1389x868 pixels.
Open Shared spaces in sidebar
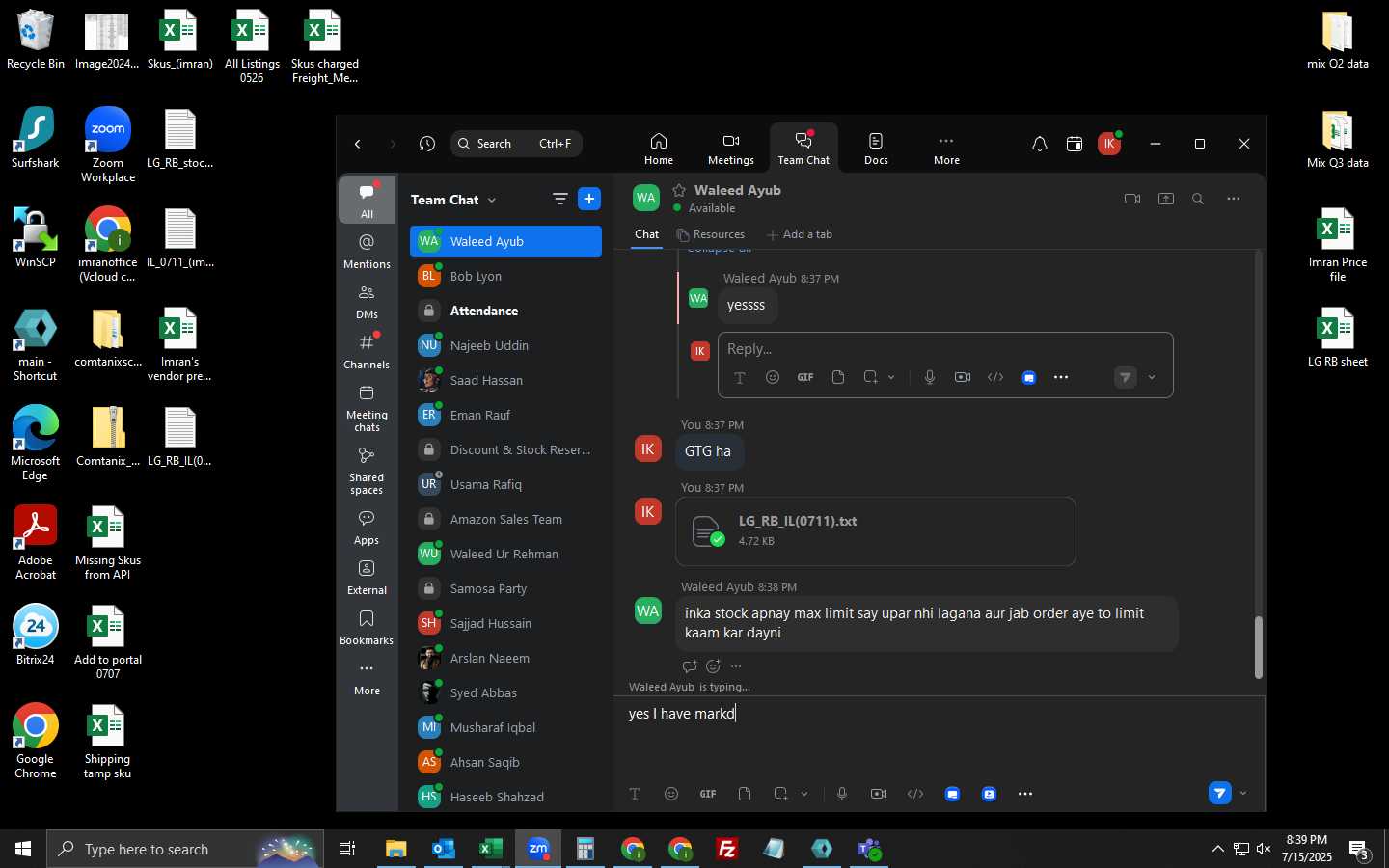[367, 470]
